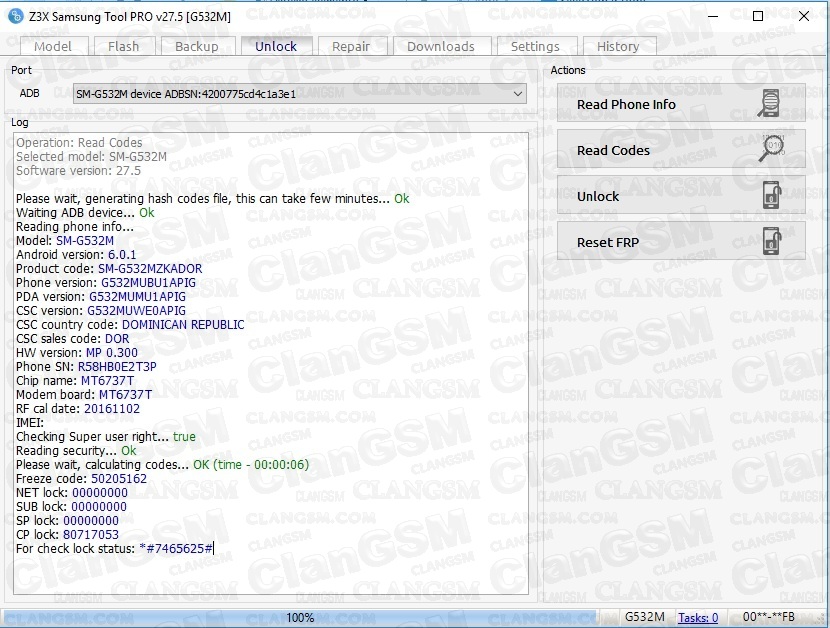
Task: Expand the ADB port device dropdown
Action: (x=300, y=94)
